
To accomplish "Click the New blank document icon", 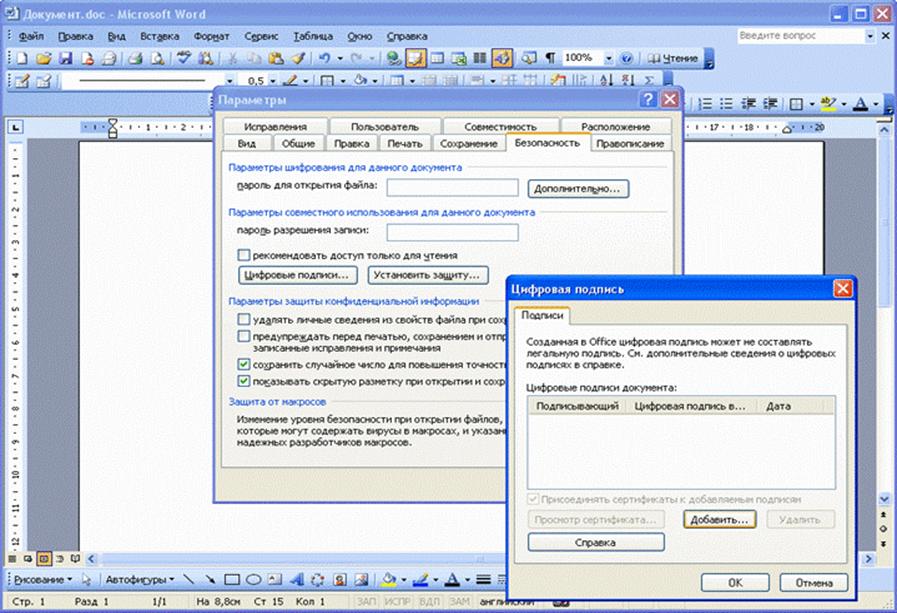I will (22, 58).
